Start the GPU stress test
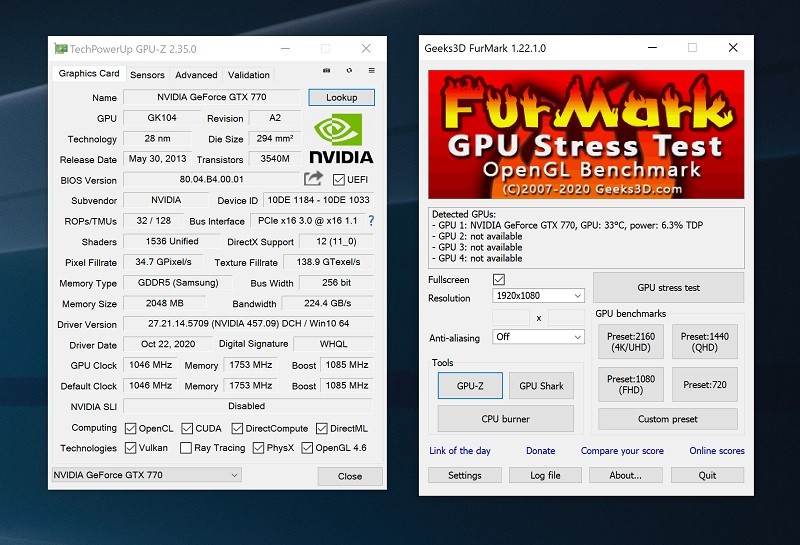 [x=668, y=288]
